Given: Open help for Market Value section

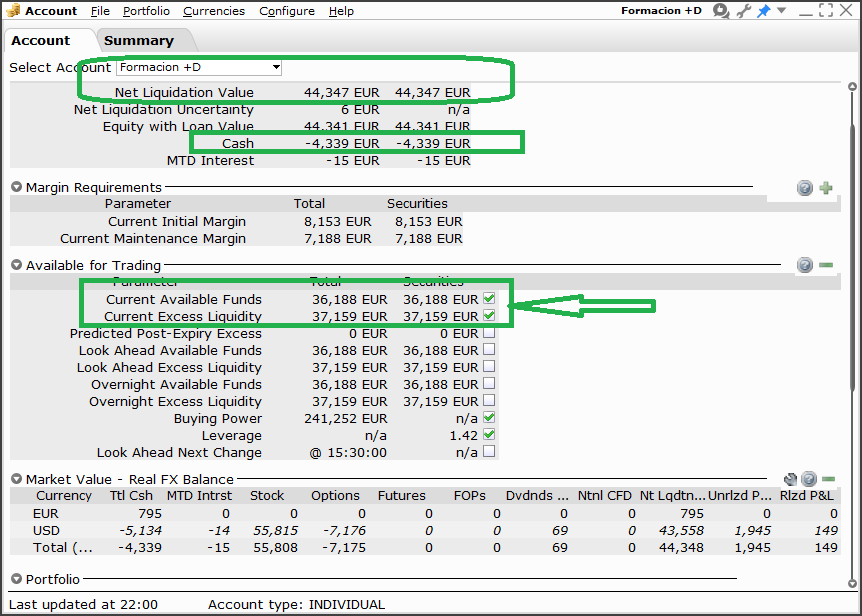Looking at the screenshot, I should point(809,480).
